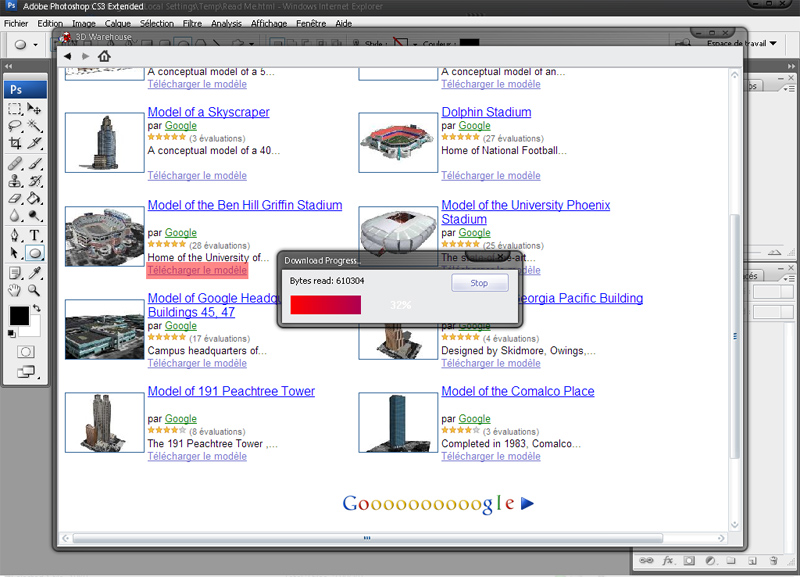Open the Fichier menu
The height and width of the screenshot is (577, 800).
(x=16, y=23)
